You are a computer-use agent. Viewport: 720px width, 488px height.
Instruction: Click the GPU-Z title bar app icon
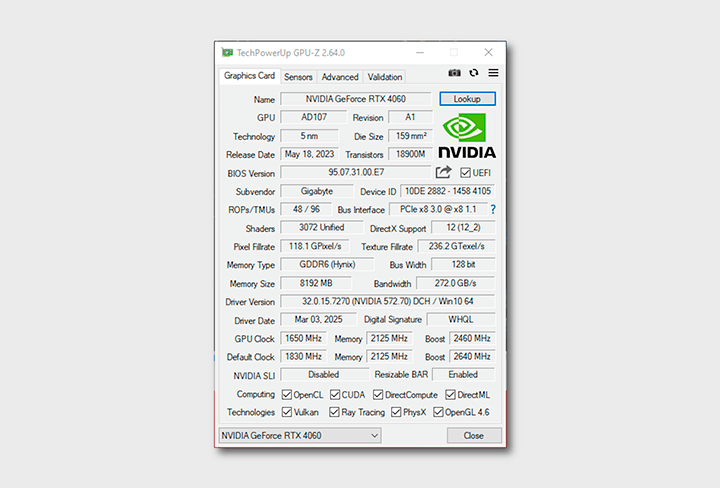click(x=227, y=53)
